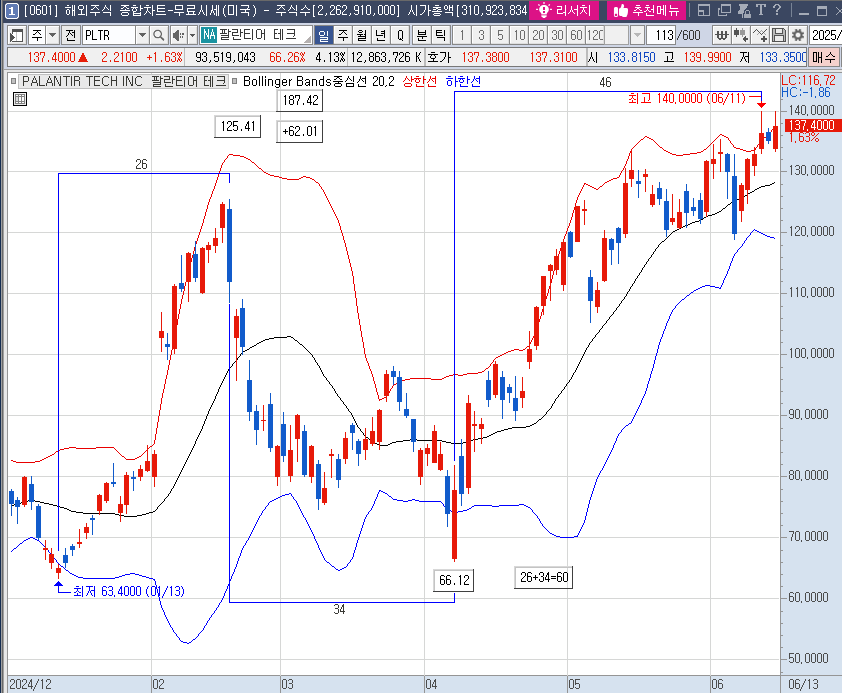Click the 호가 quote label

[439, 57]
